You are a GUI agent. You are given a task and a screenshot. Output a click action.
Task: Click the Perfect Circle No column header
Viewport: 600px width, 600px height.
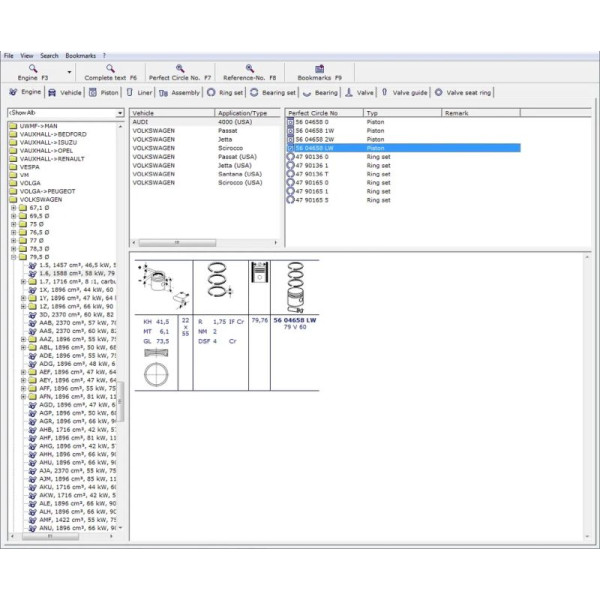322,114
